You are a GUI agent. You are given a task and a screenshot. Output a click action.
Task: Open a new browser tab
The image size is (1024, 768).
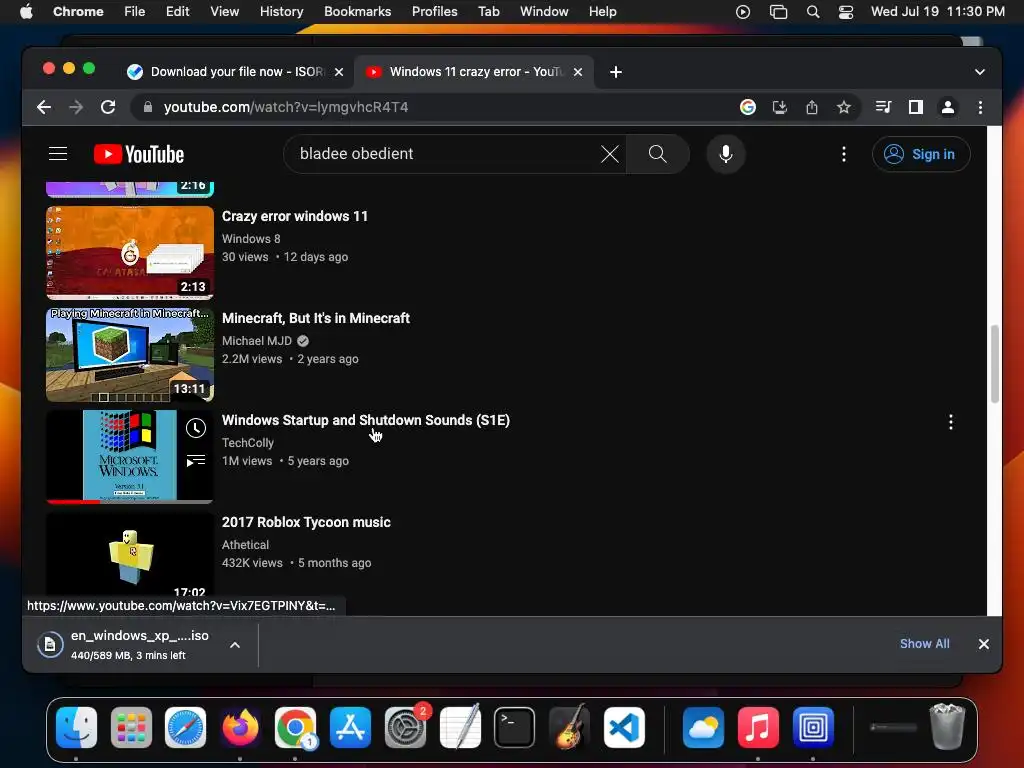[x=616, y=72]
